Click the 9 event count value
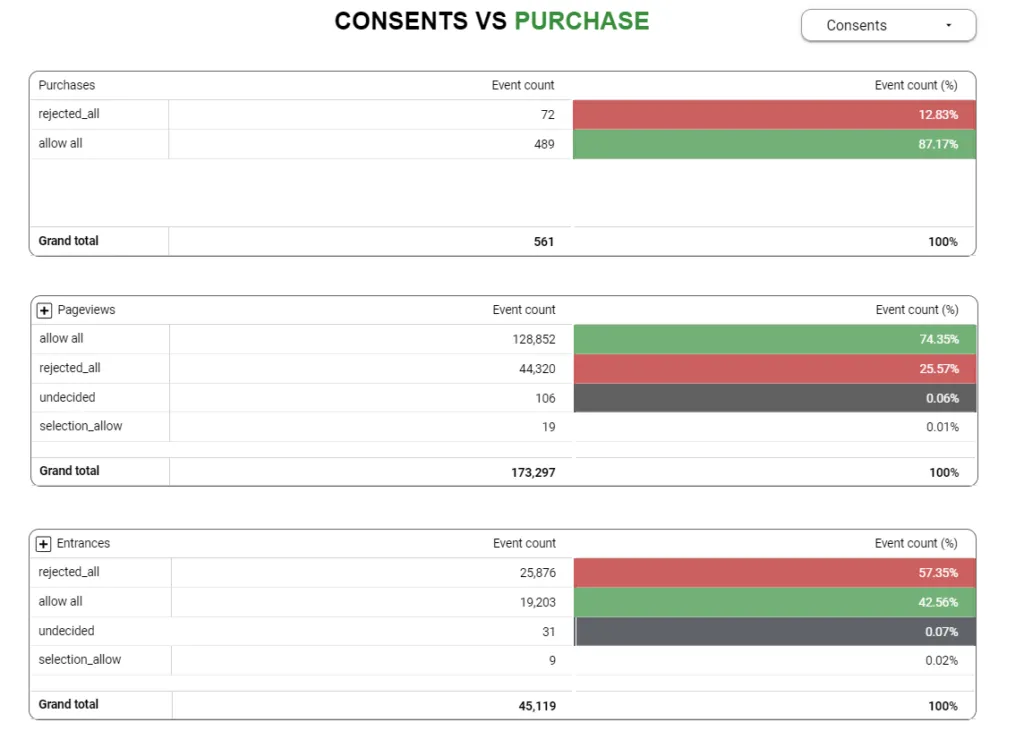 552,661
